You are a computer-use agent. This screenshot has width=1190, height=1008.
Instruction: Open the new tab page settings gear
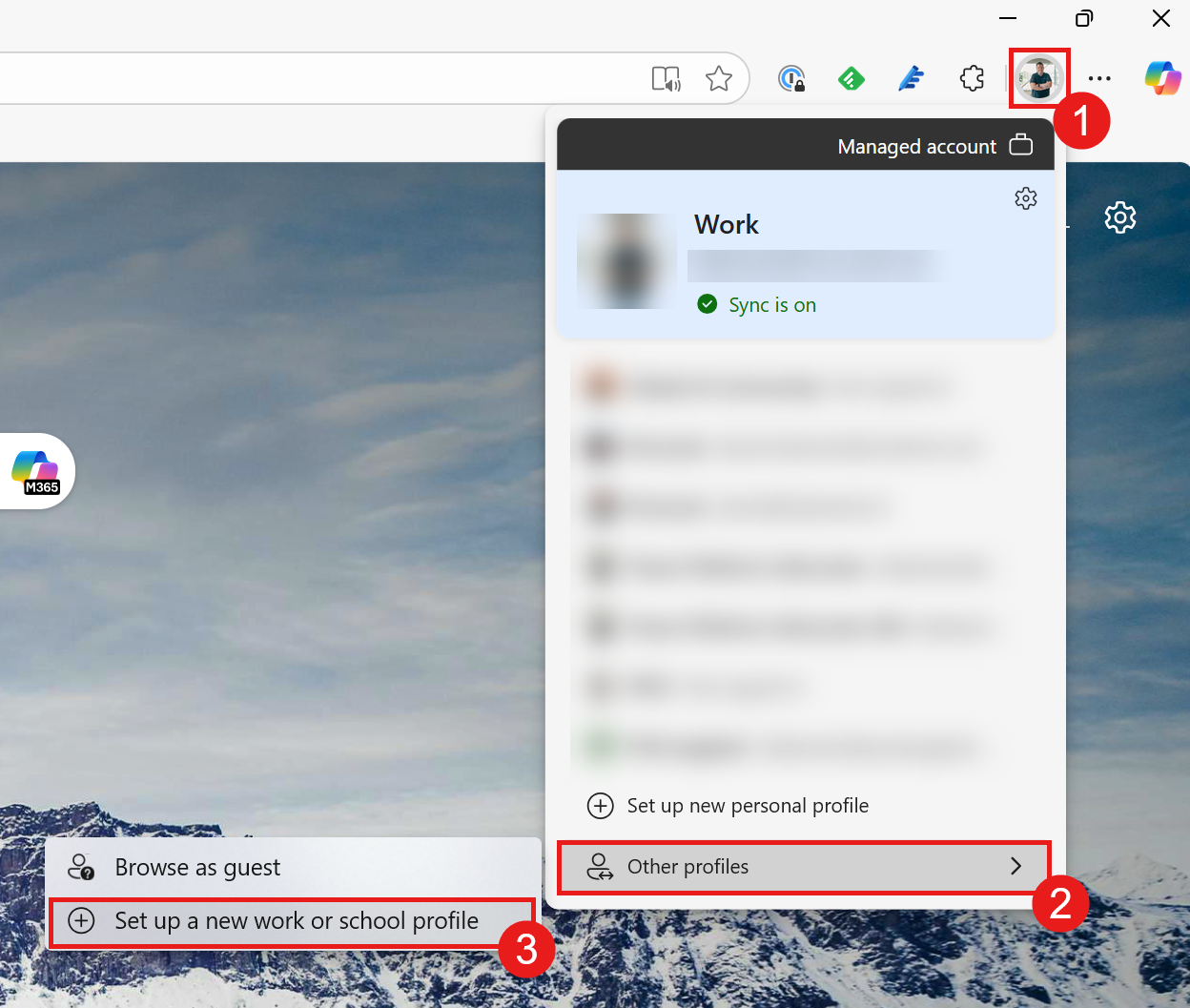tap(1119, 217)
